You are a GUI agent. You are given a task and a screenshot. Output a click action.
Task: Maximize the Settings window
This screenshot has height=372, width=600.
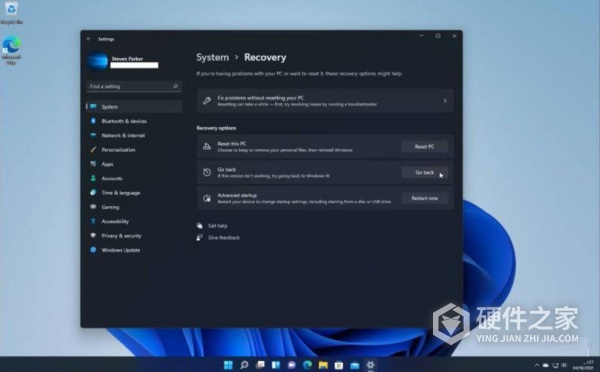(438, 36)
